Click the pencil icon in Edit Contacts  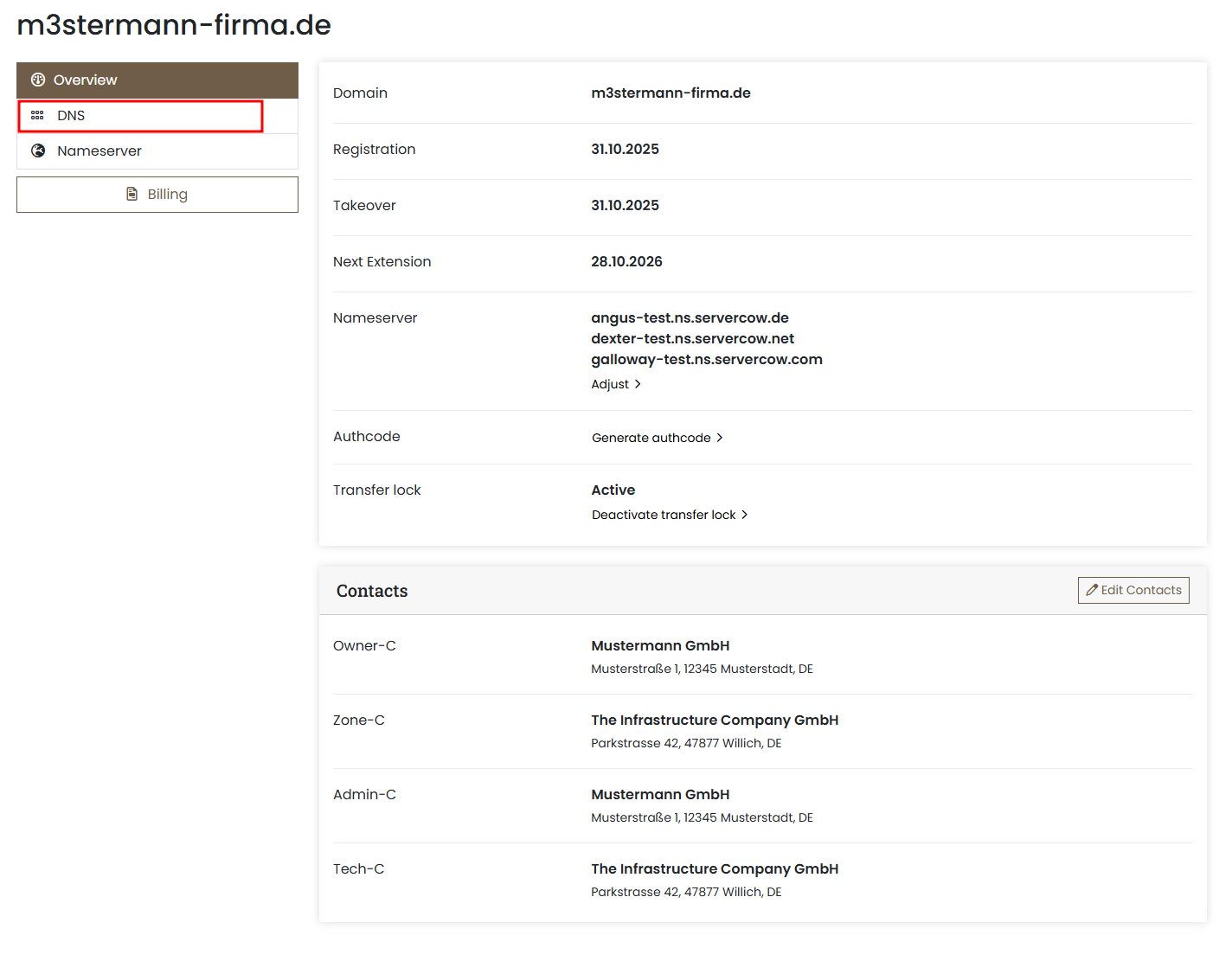pyautogui.click(x=1091, y=590)
